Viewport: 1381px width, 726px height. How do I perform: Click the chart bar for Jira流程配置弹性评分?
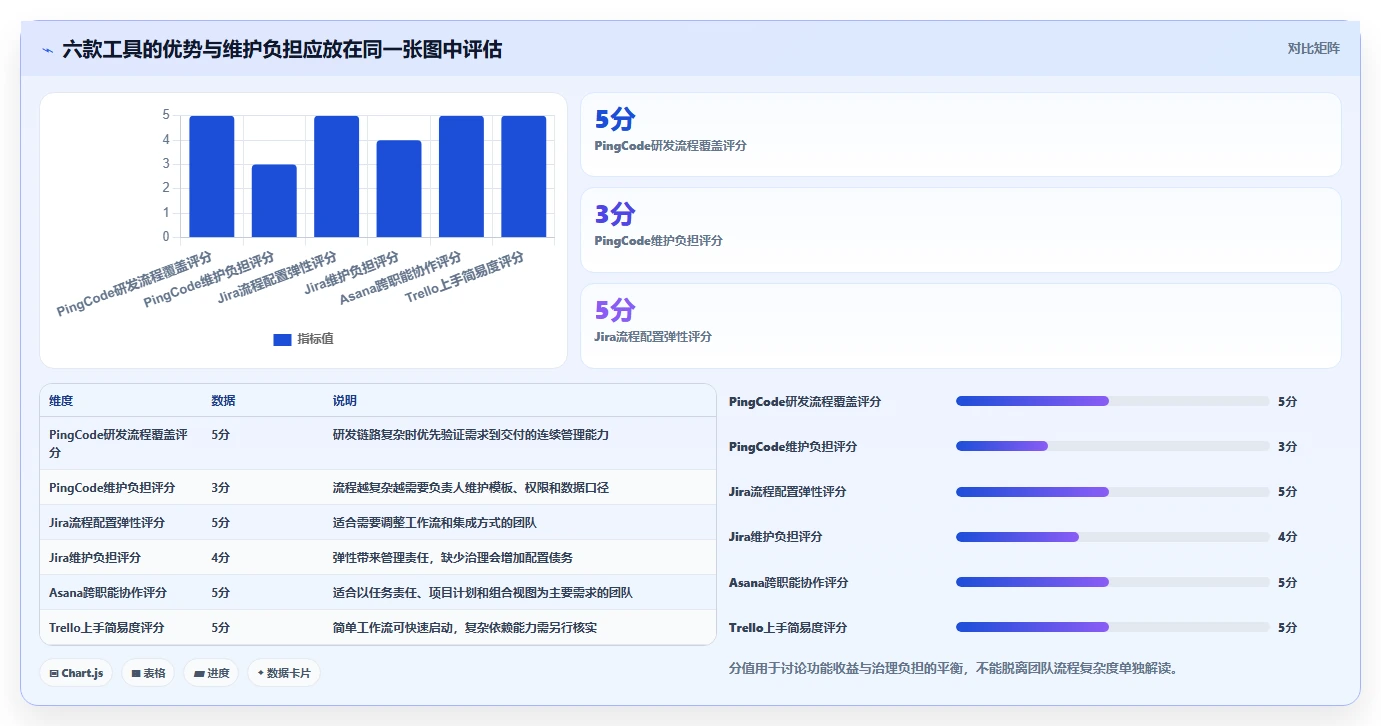(336, 177)
